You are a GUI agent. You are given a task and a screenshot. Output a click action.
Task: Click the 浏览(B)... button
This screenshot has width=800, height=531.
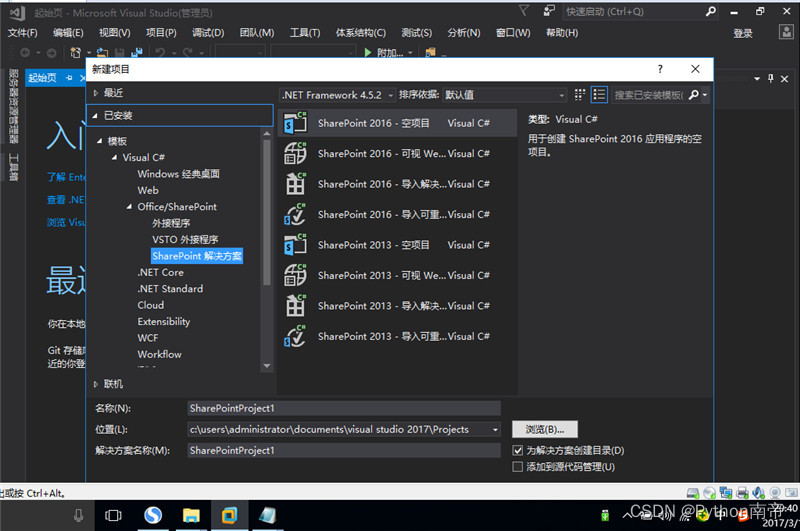coord(545,429)
